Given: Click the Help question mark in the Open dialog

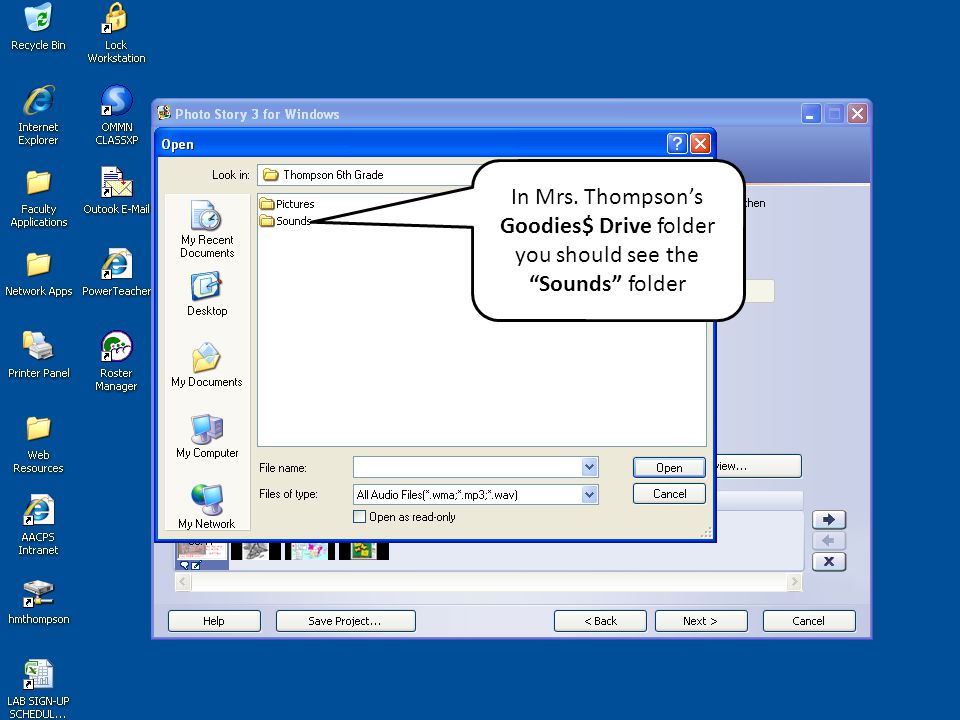Looking at the screenshot, I should [677, 143].
